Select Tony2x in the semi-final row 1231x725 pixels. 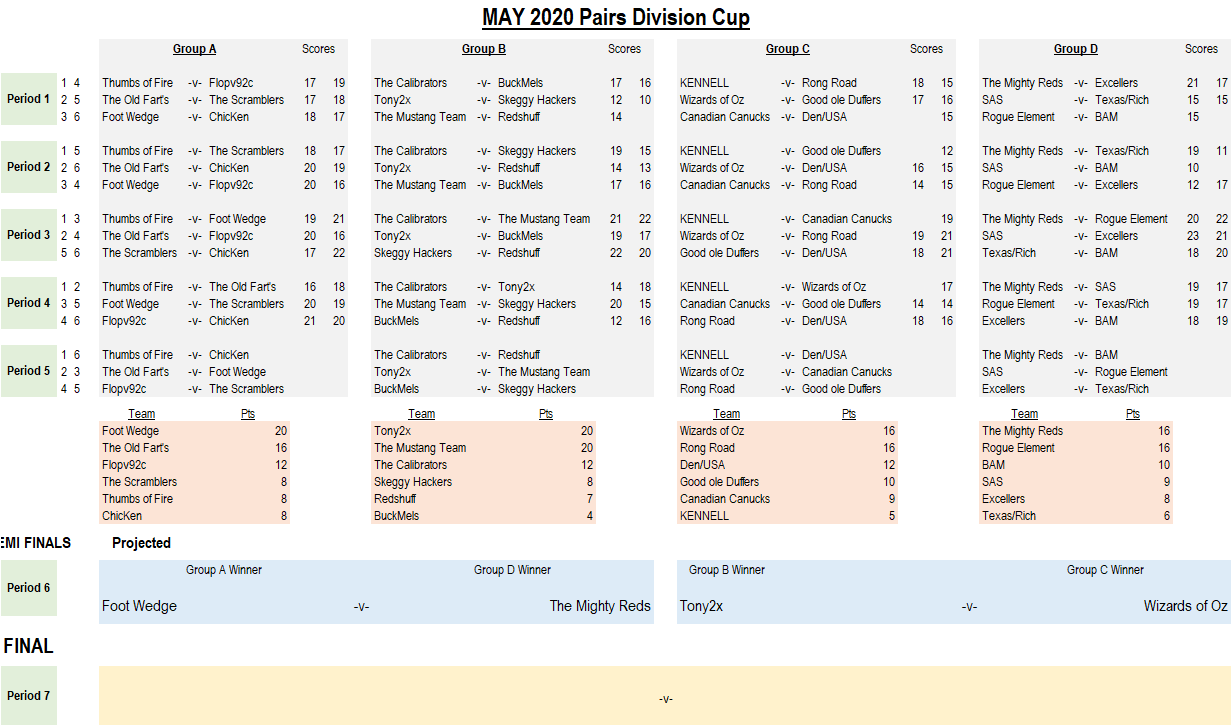tap(701, 606)
